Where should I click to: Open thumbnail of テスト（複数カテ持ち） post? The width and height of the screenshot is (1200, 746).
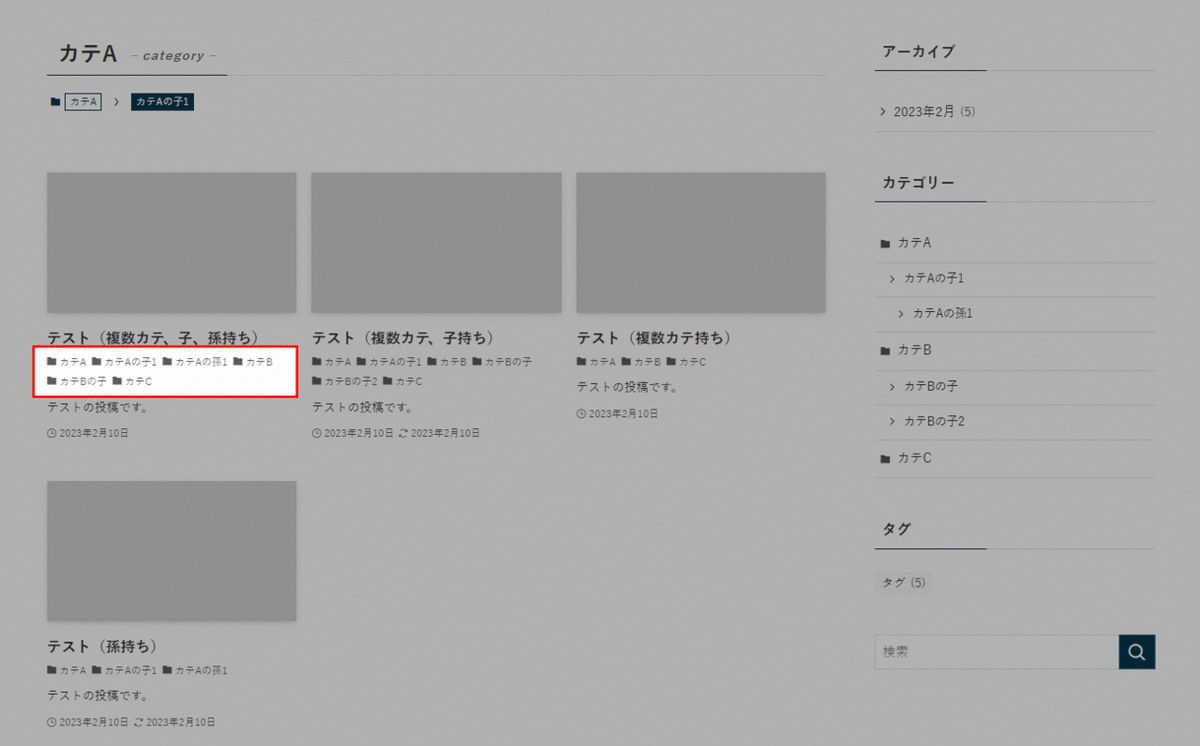click(x=701, y=243)
